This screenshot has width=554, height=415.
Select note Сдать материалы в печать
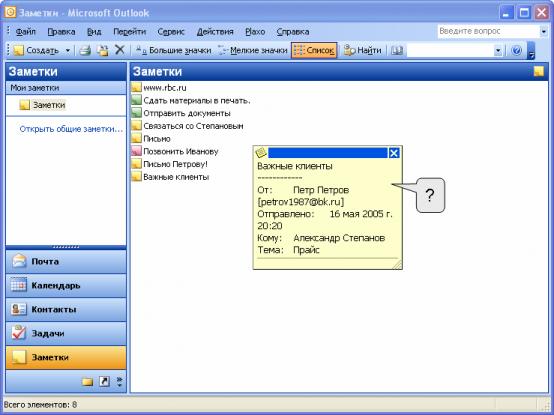click(x=196, y=101)
